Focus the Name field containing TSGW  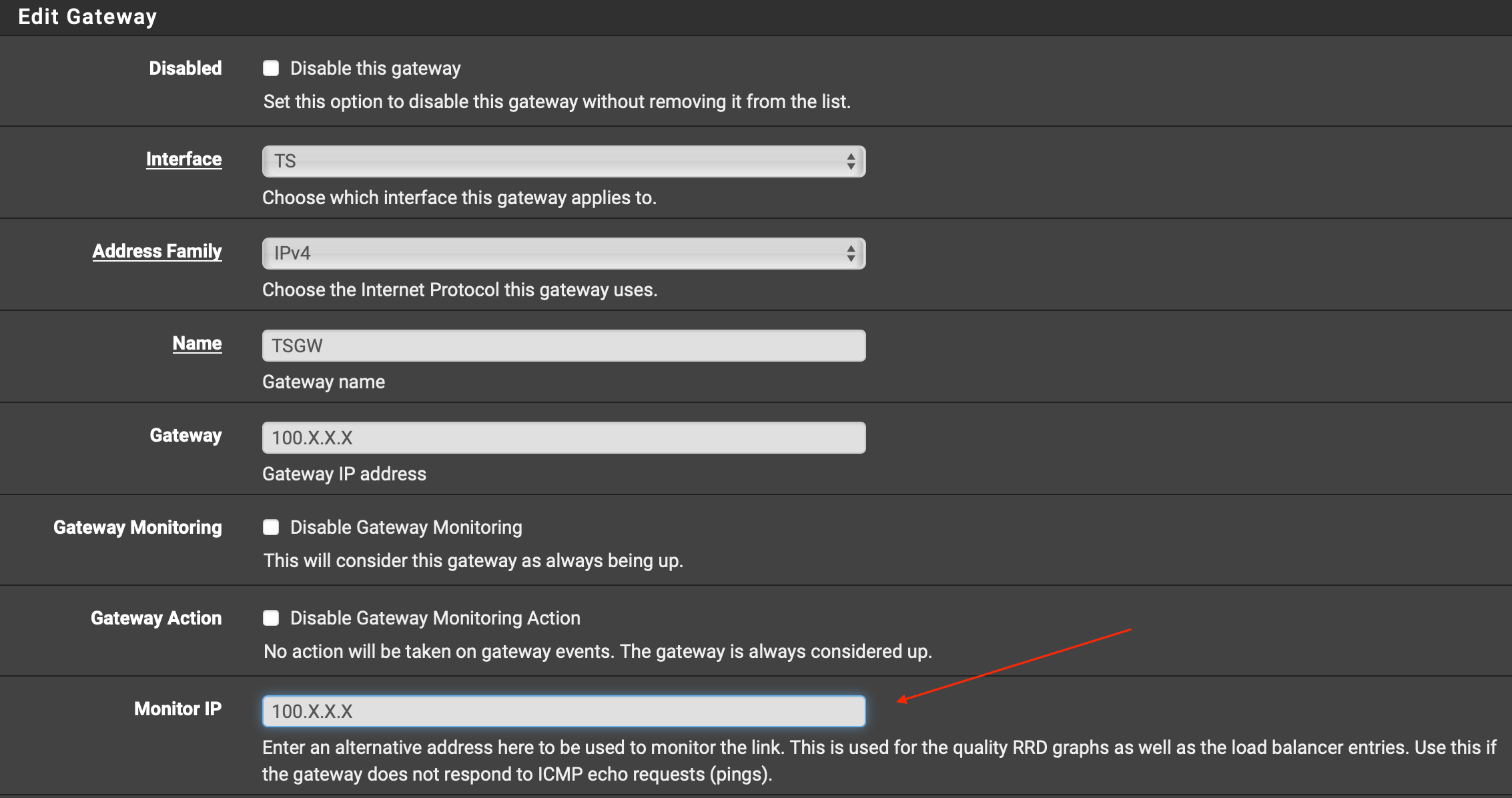[563, 346]
